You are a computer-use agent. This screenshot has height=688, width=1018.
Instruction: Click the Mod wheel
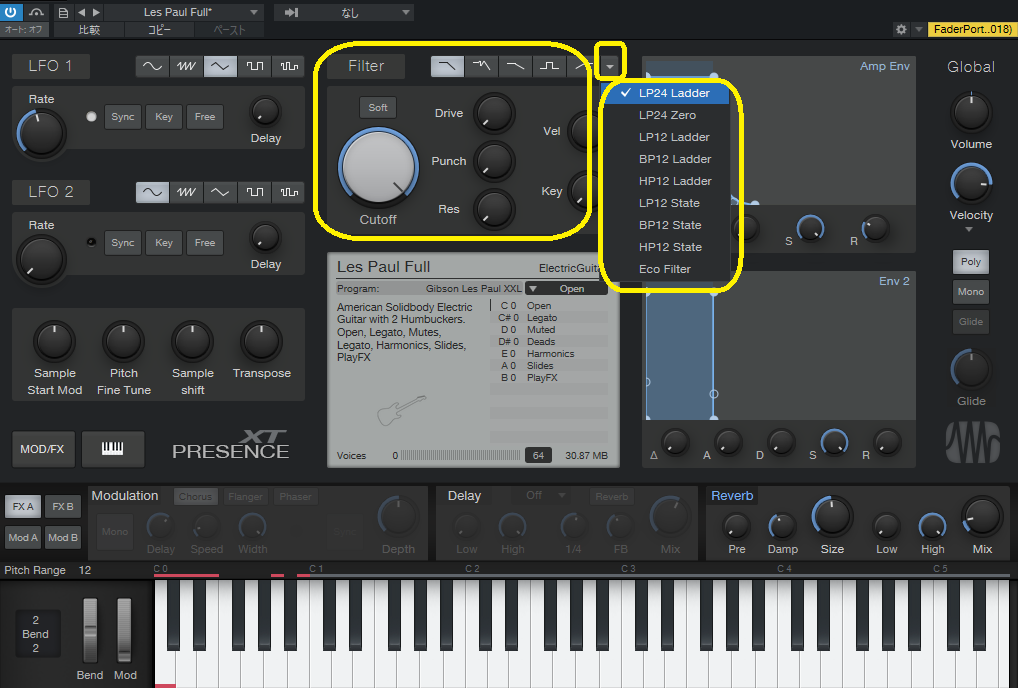[x=124, y=630]
